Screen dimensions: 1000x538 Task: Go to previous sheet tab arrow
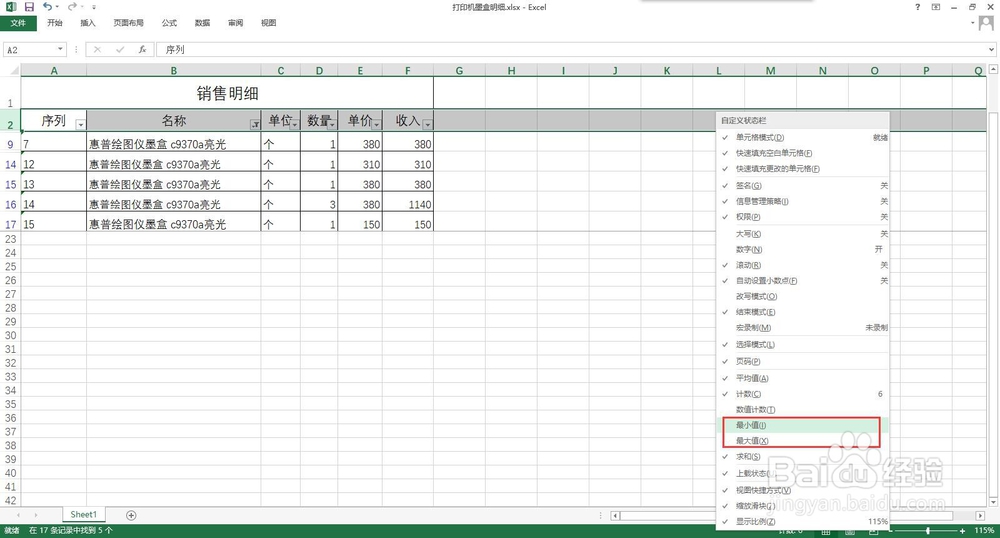point(18,515)
